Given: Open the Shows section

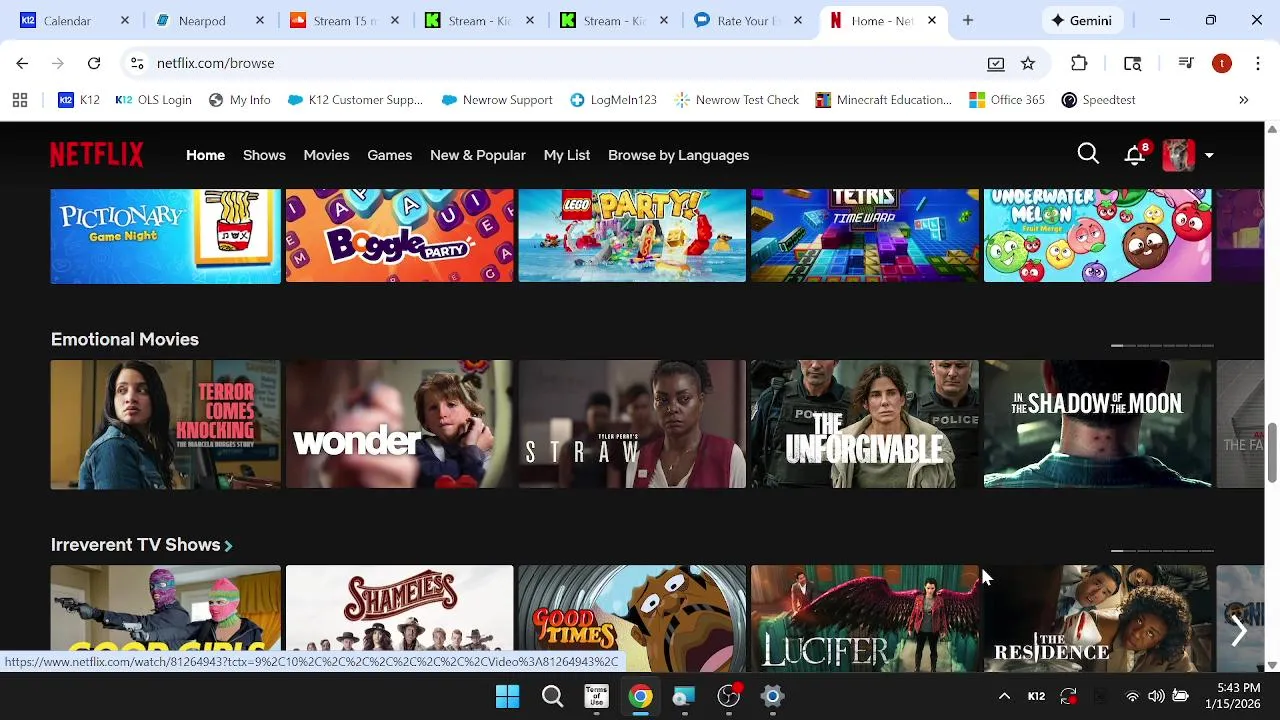Looking at the screenshot, I should 264,155.
